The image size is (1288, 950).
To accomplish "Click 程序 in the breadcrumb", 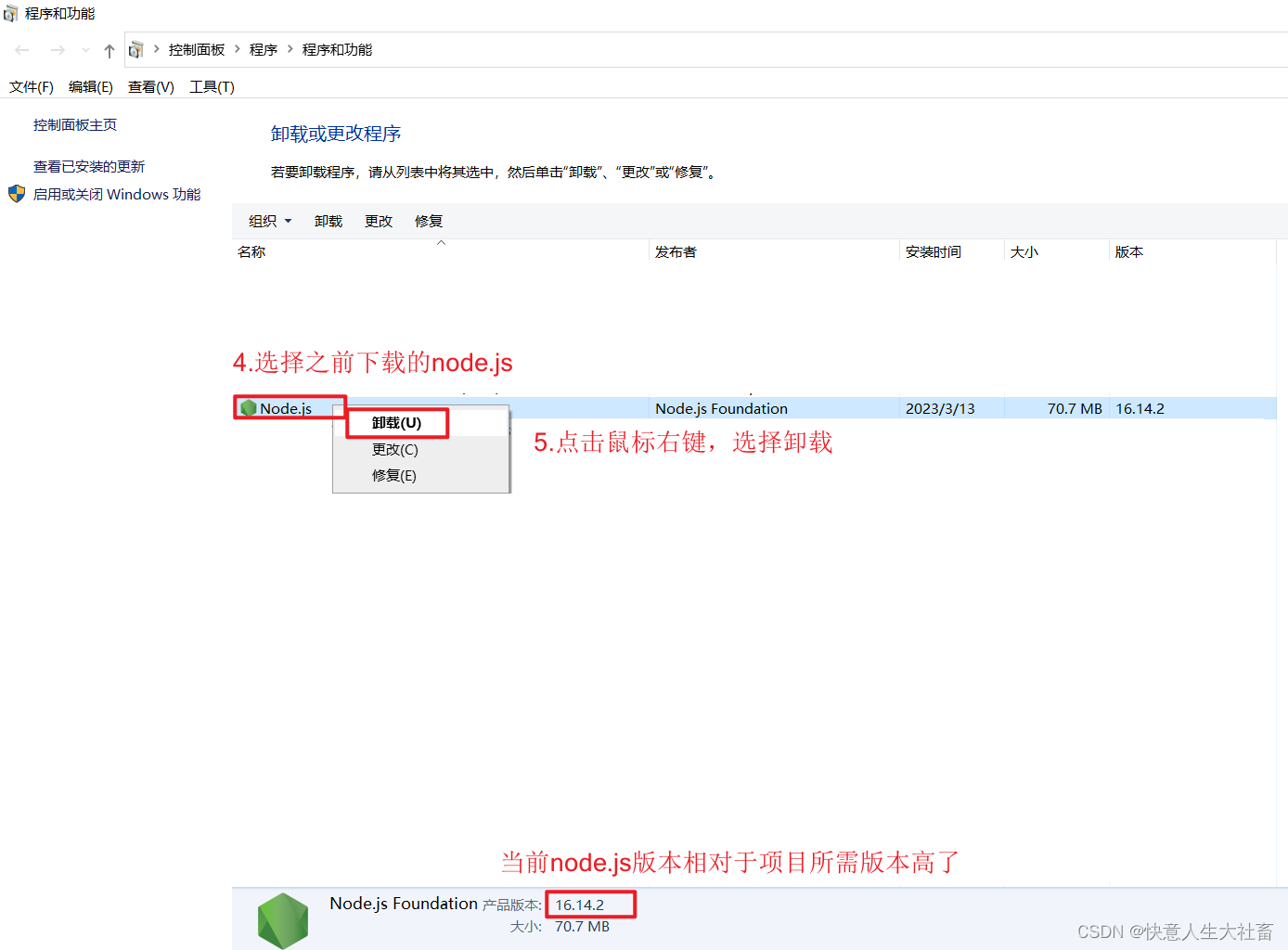I will point(264,50).
